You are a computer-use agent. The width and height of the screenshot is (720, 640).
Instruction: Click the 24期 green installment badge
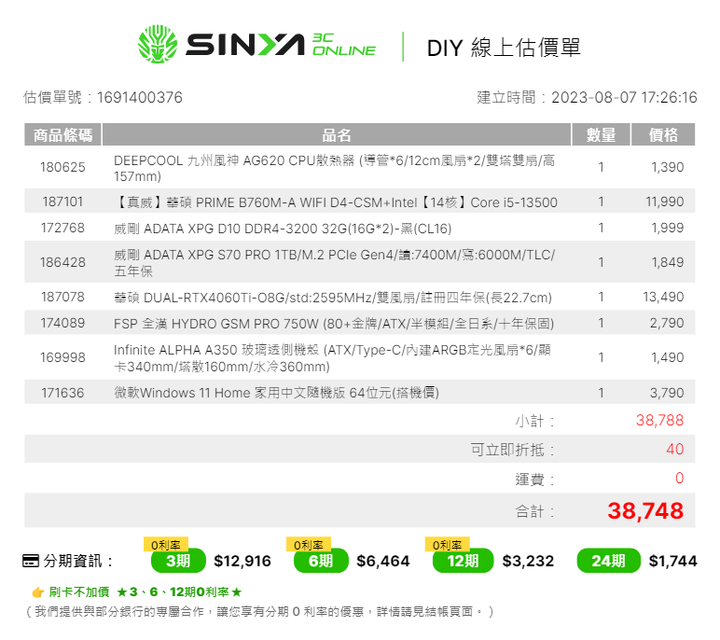[x=608, y=561]
